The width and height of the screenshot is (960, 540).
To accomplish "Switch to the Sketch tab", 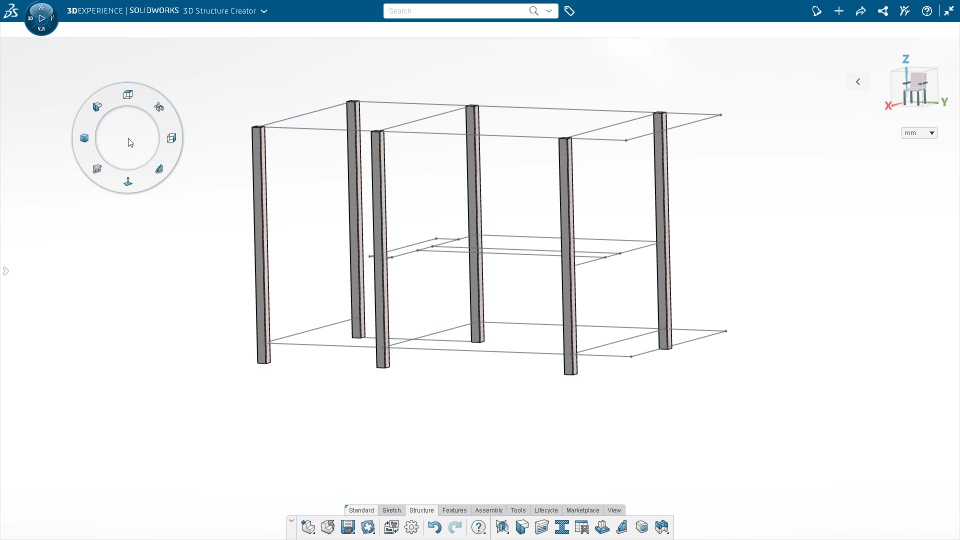I will click(x=392, y=510).
